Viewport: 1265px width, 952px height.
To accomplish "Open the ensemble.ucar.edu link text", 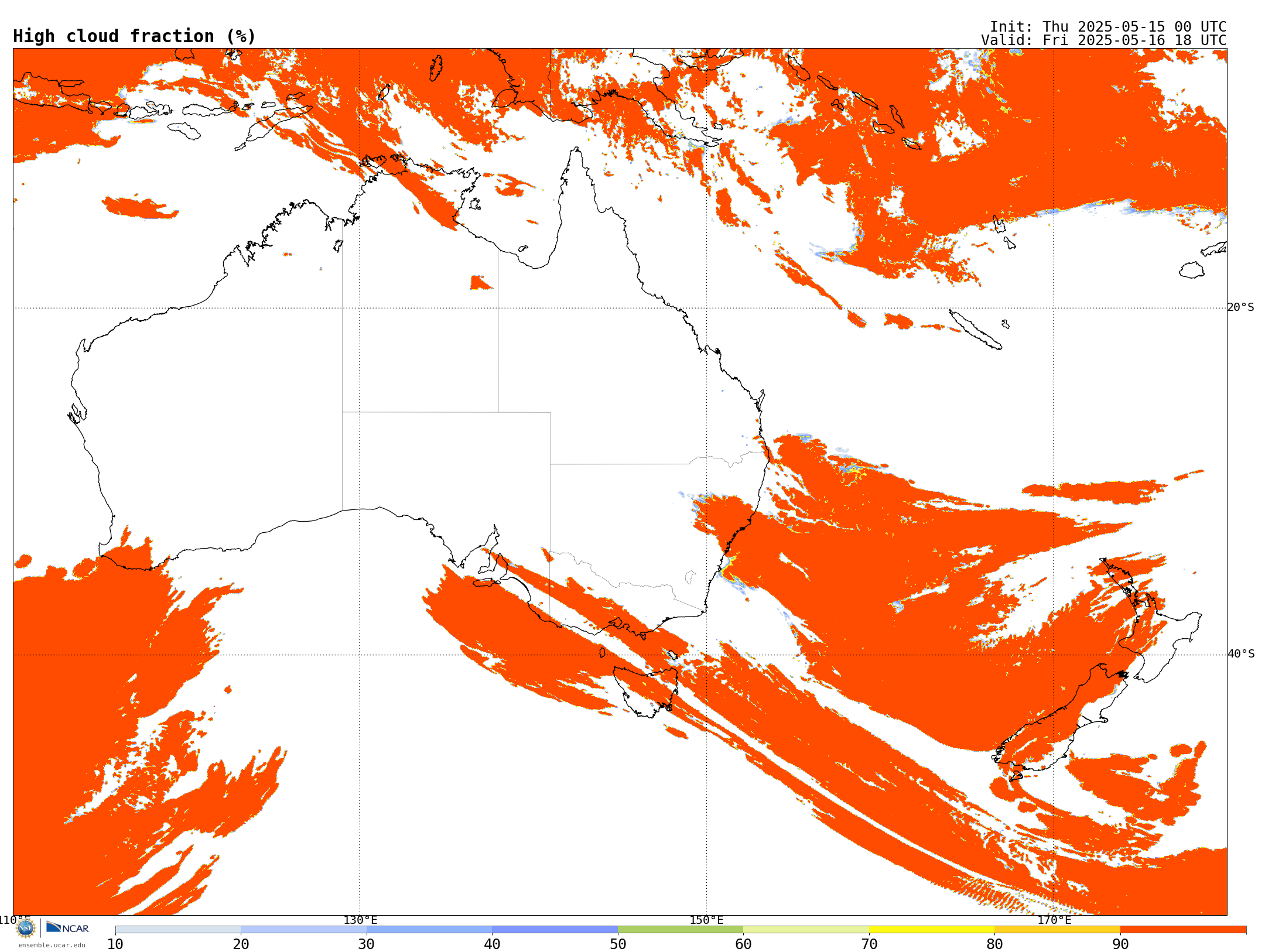I will click(x=52, y=945).
